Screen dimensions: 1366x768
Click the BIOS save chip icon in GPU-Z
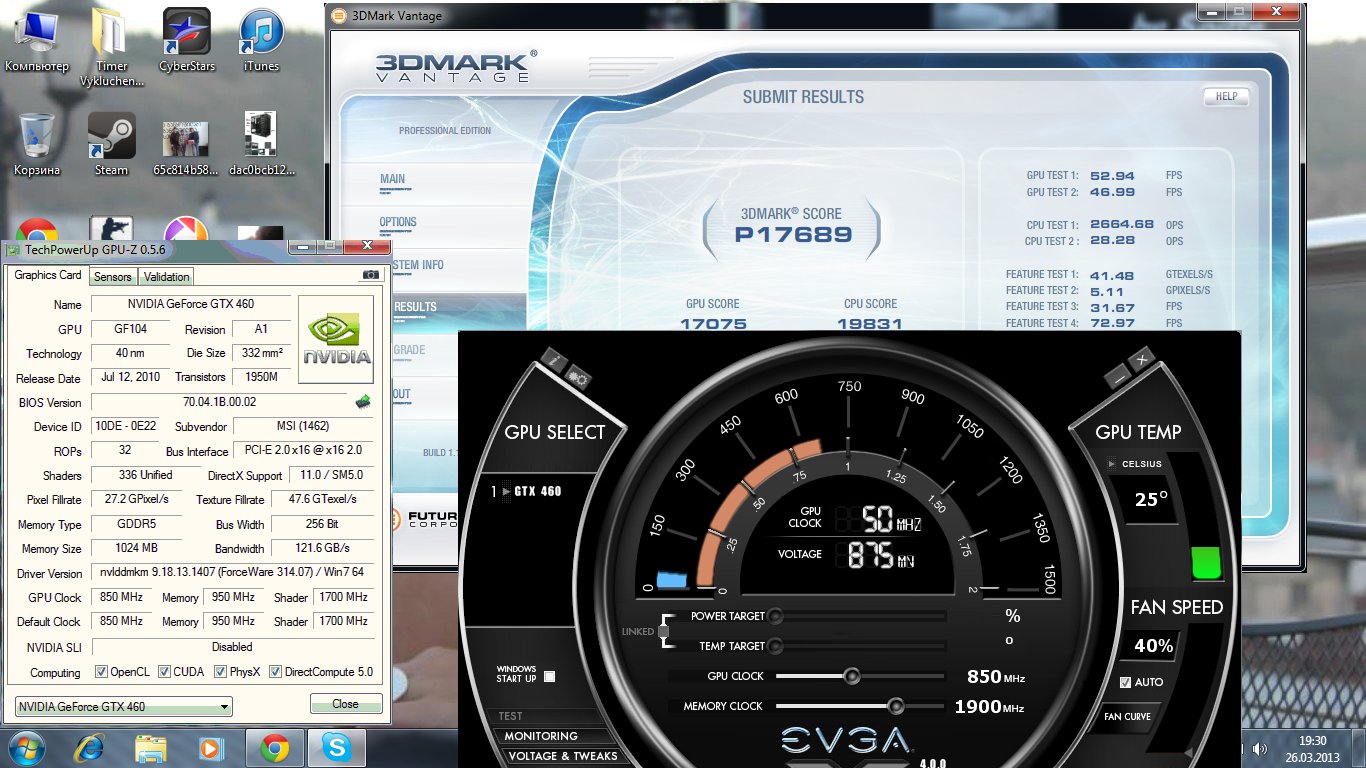(363, 402)
